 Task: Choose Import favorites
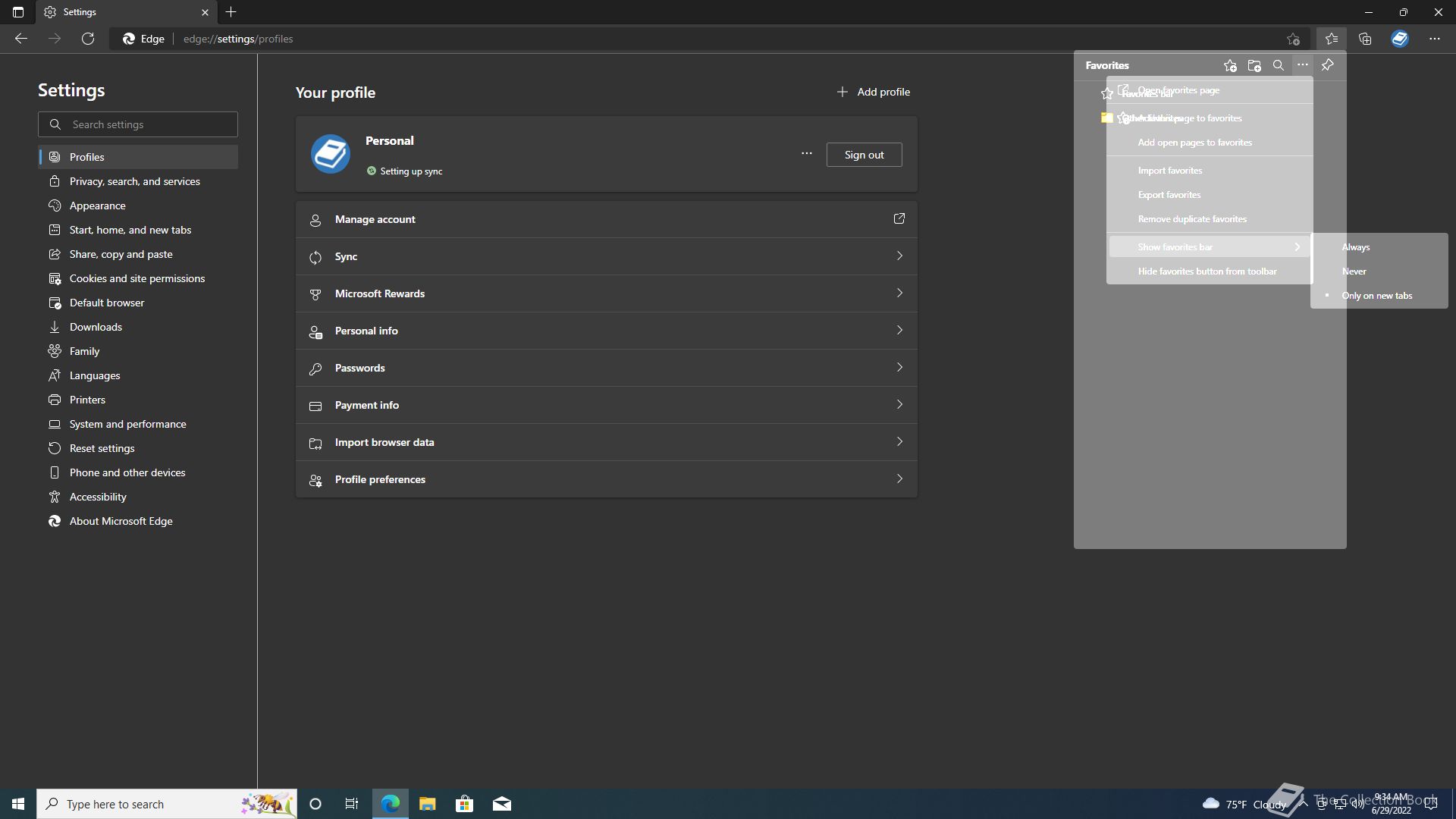(x=1210, y=171)
